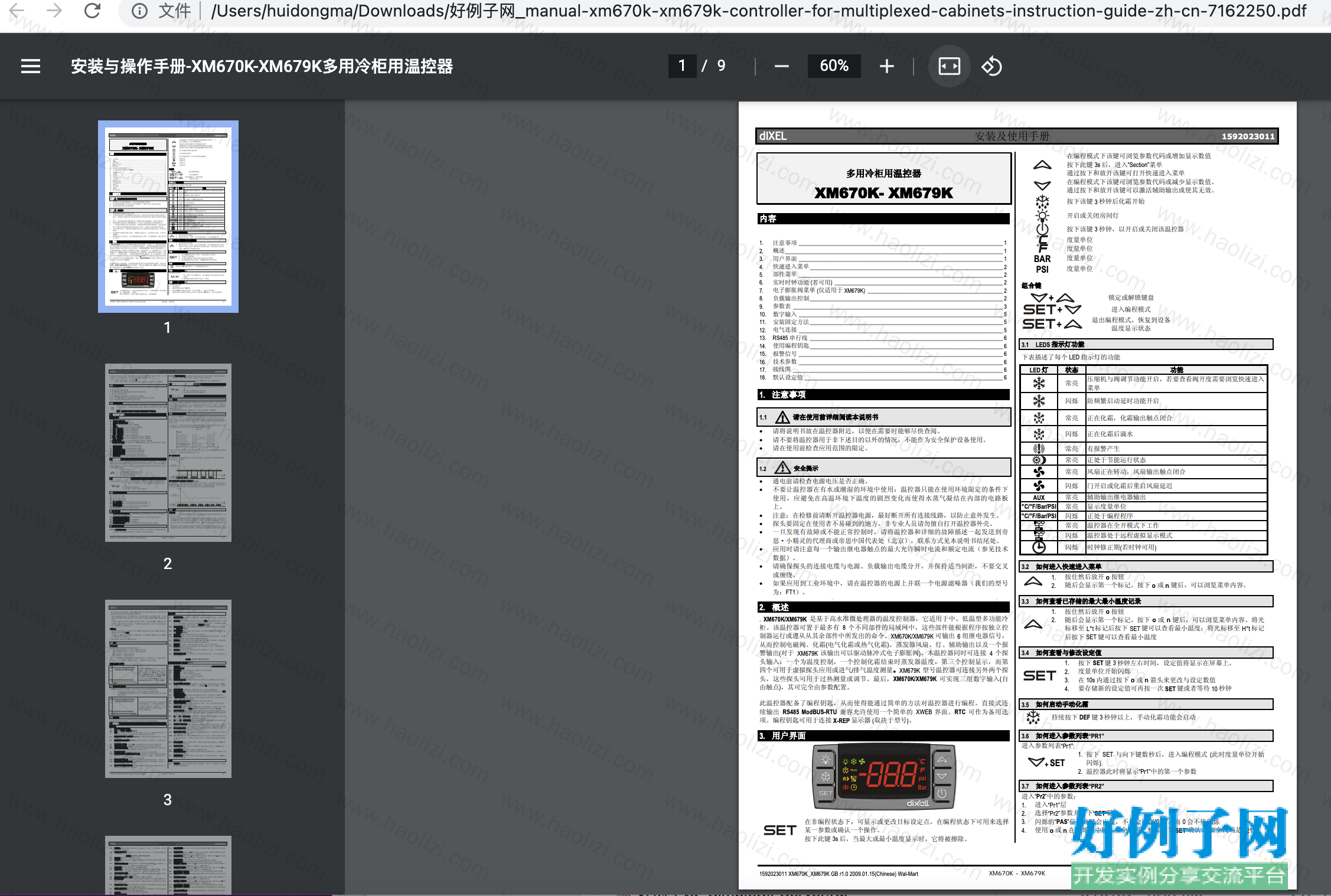Screen dimensions: 1331x896
Task: Select heading 3.1 LEDS 指示灯功能
Action: point(1146,344)
